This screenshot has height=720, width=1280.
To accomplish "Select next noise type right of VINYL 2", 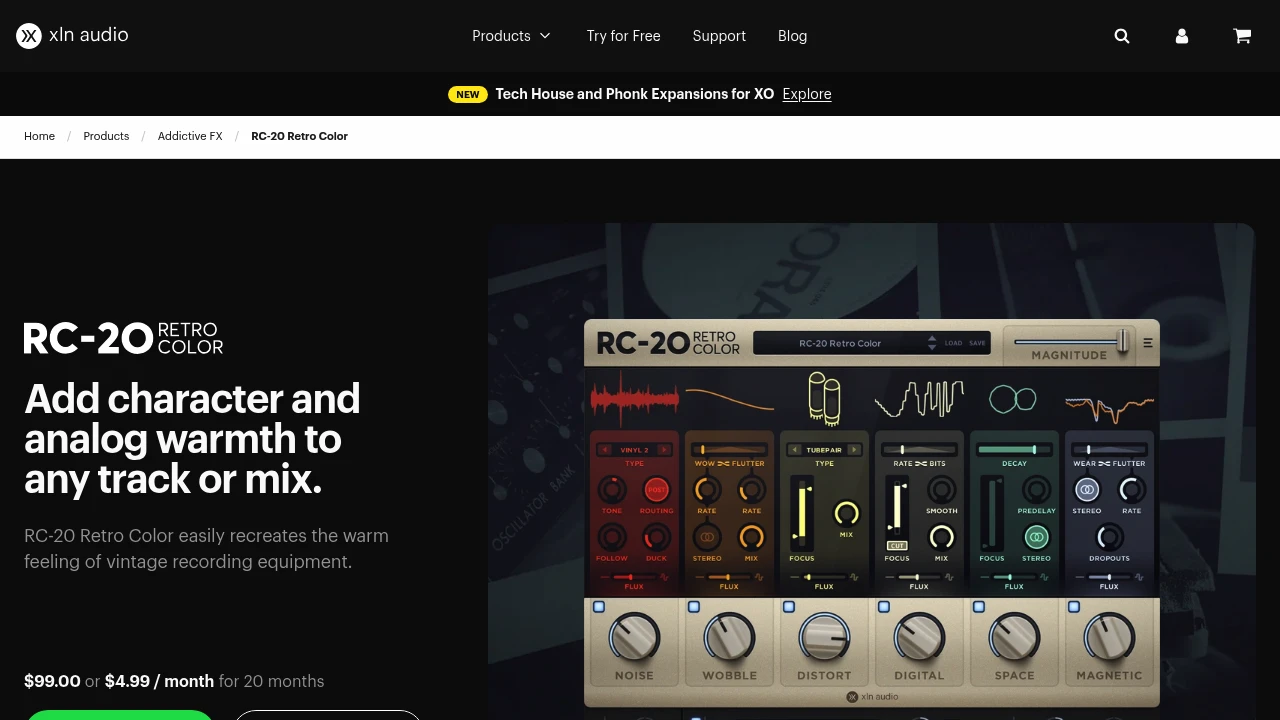I will point(664,450).
